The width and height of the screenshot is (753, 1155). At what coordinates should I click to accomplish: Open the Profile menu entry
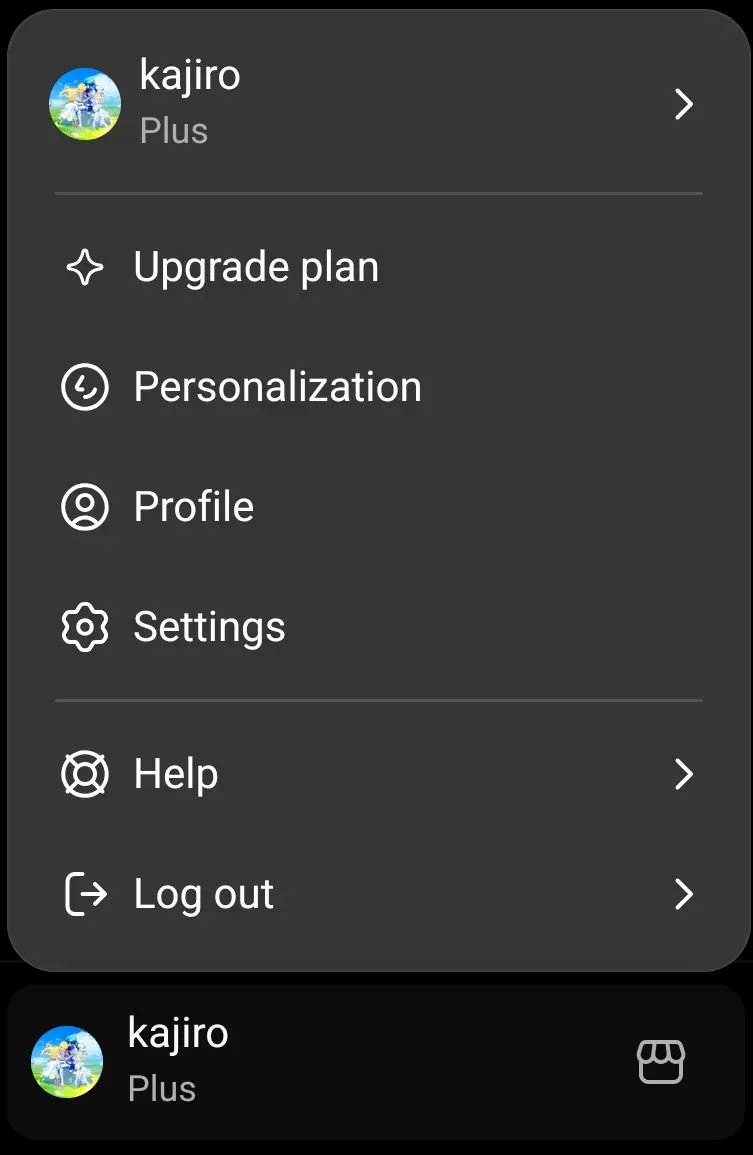coord(379,507)
